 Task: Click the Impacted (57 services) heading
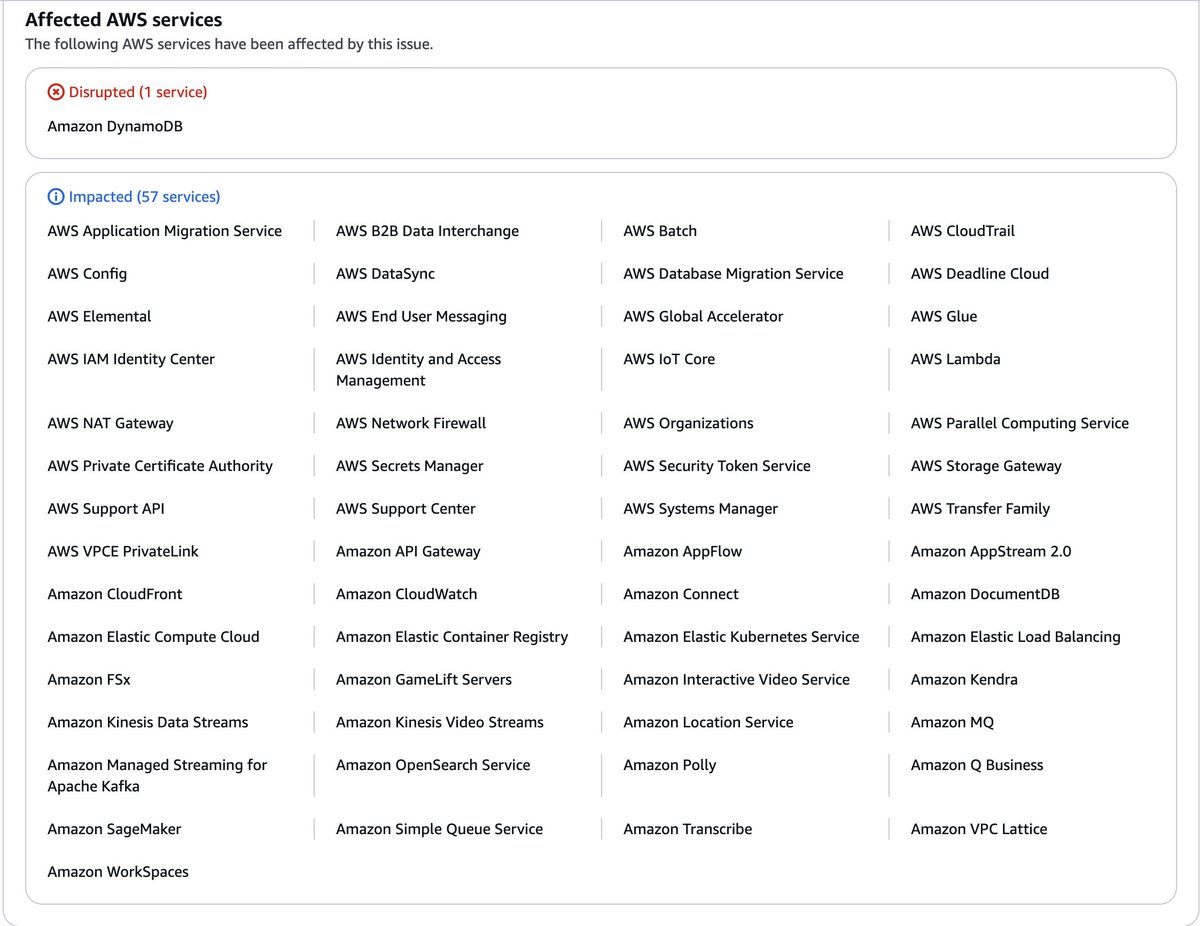pos(143,196)
